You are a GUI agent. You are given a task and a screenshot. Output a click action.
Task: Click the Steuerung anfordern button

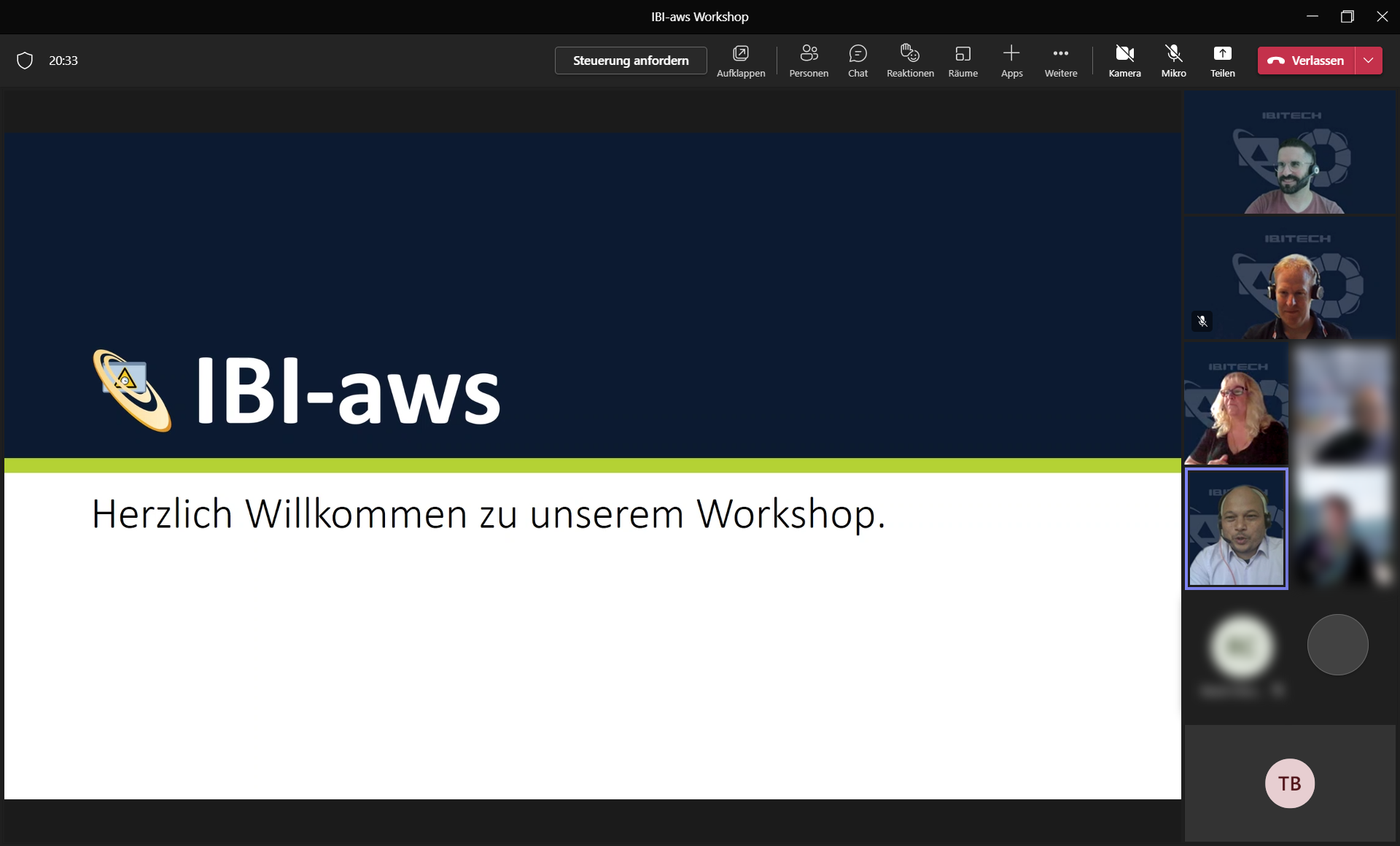point(629,61)
